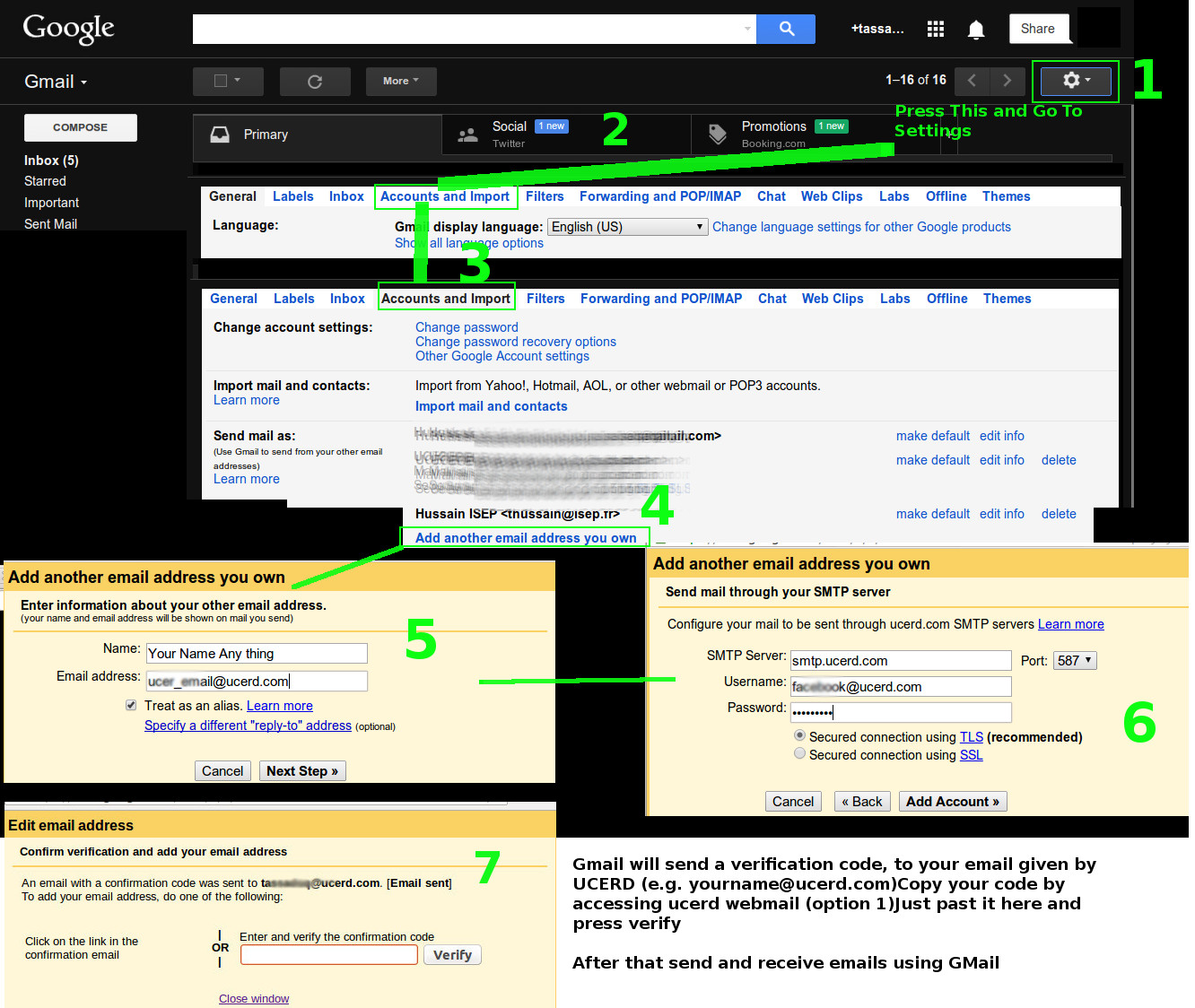The image size is (1195, 1008).
Task: Open Sent Mail in sidebar
Action: (x=50, y=224)
